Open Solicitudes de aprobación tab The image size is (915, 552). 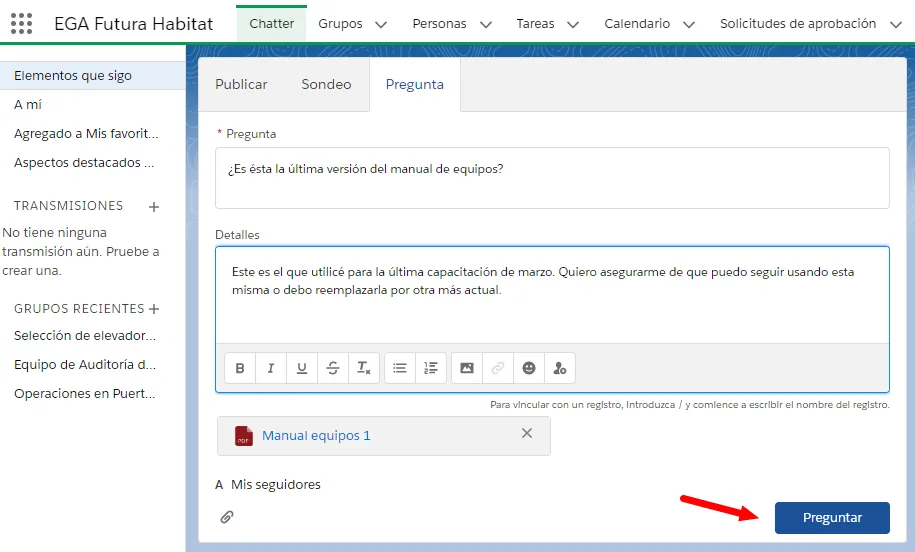pyautogui.click(x=798, y=24)
